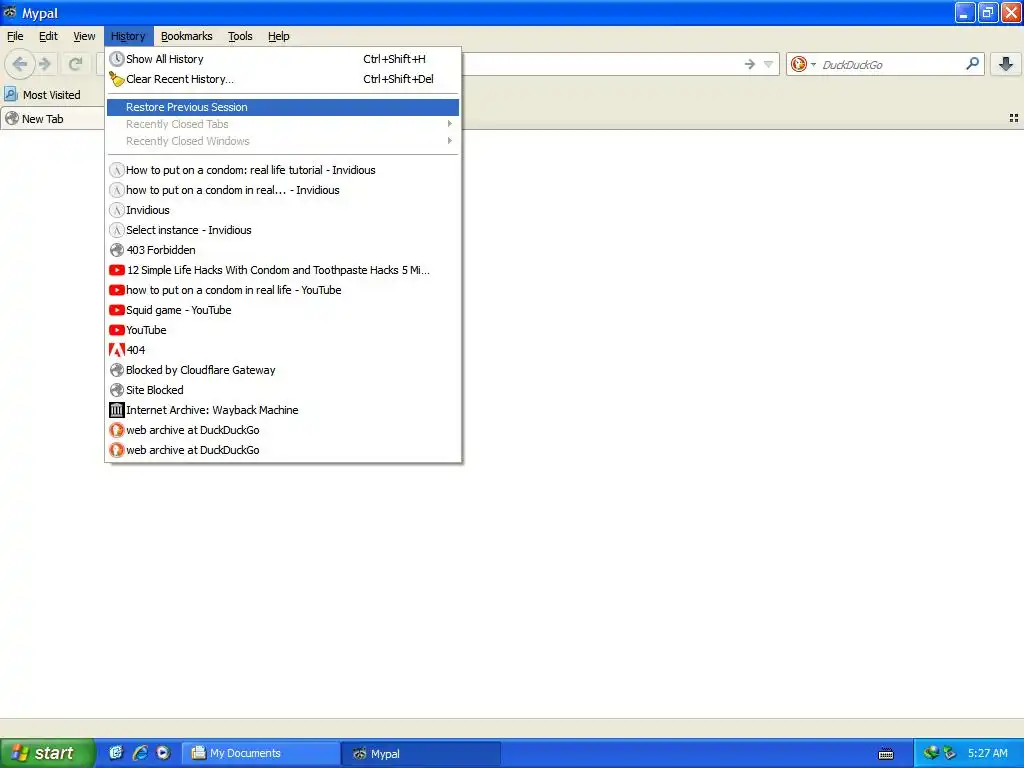This screenshot has height=768, width=1024.
Task: Open the View menu
Action: (x=84, y=36)
